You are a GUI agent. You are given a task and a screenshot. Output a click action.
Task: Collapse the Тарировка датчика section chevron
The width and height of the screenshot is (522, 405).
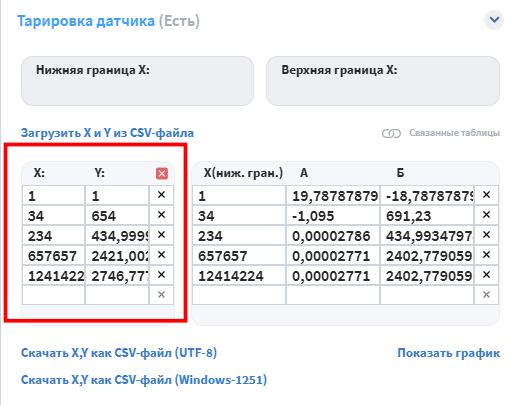pyautogui.click(x=494, y=20)
